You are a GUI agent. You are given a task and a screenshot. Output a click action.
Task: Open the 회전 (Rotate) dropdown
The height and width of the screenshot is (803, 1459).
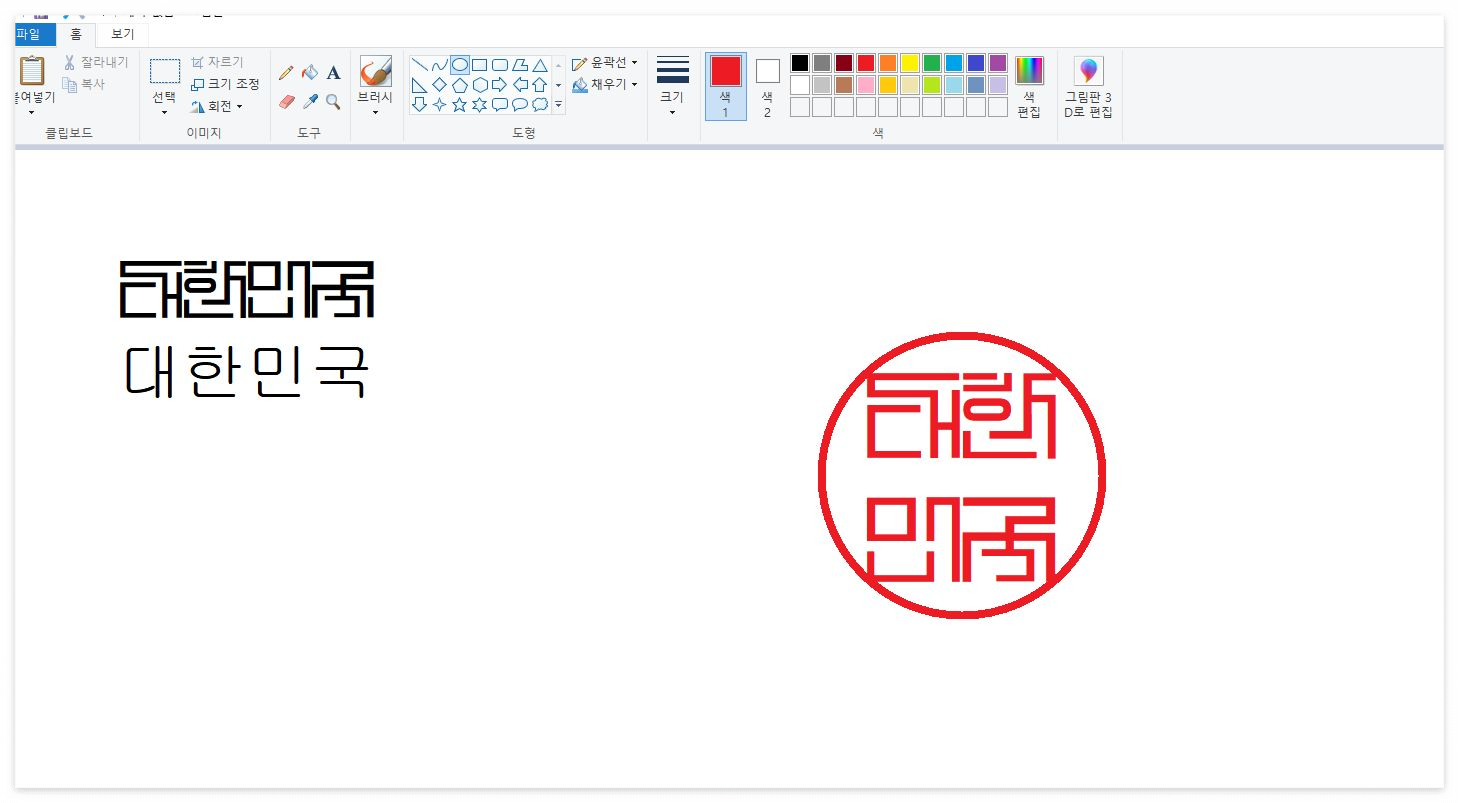click(x=217, y=106)
